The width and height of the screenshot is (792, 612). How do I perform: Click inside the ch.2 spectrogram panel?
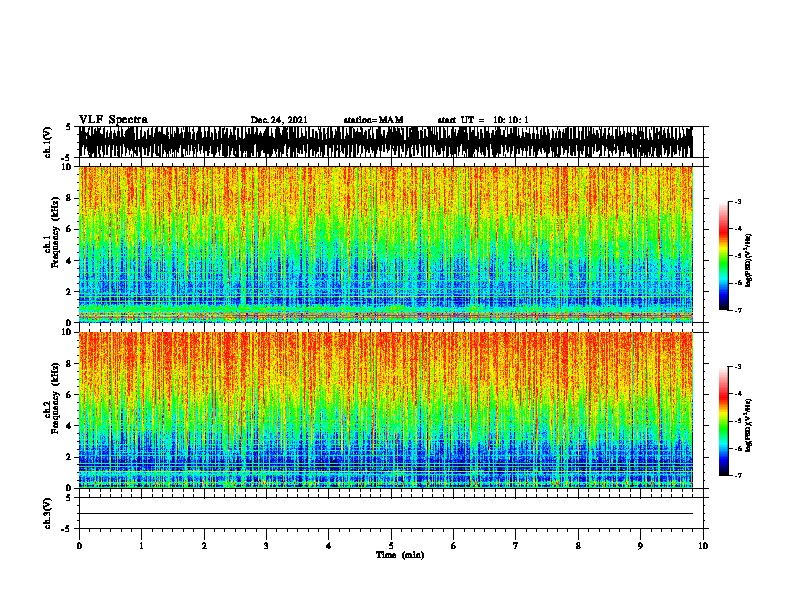385,410
